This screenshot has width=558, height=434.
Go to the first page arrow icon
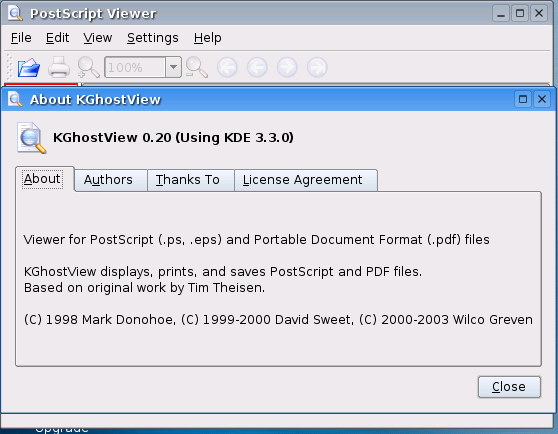tap(227, 67)
